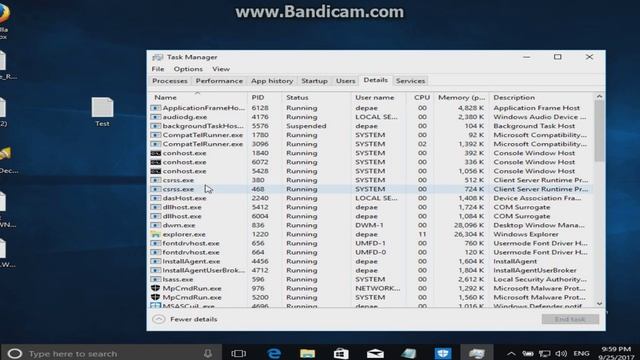Open Windows Defender shield taskbar icon
Screen dimensions: 640x360
point(443,353)
